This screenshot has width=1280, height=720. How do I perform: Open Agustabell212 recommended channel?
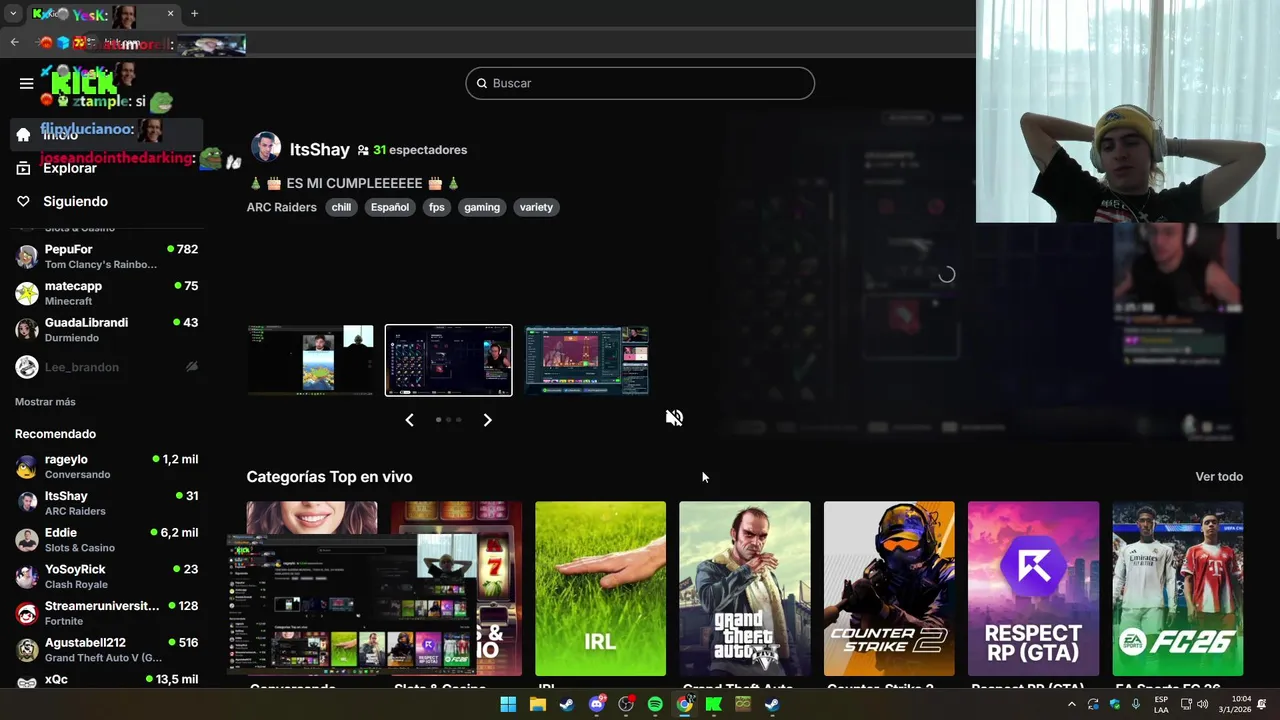106,650
